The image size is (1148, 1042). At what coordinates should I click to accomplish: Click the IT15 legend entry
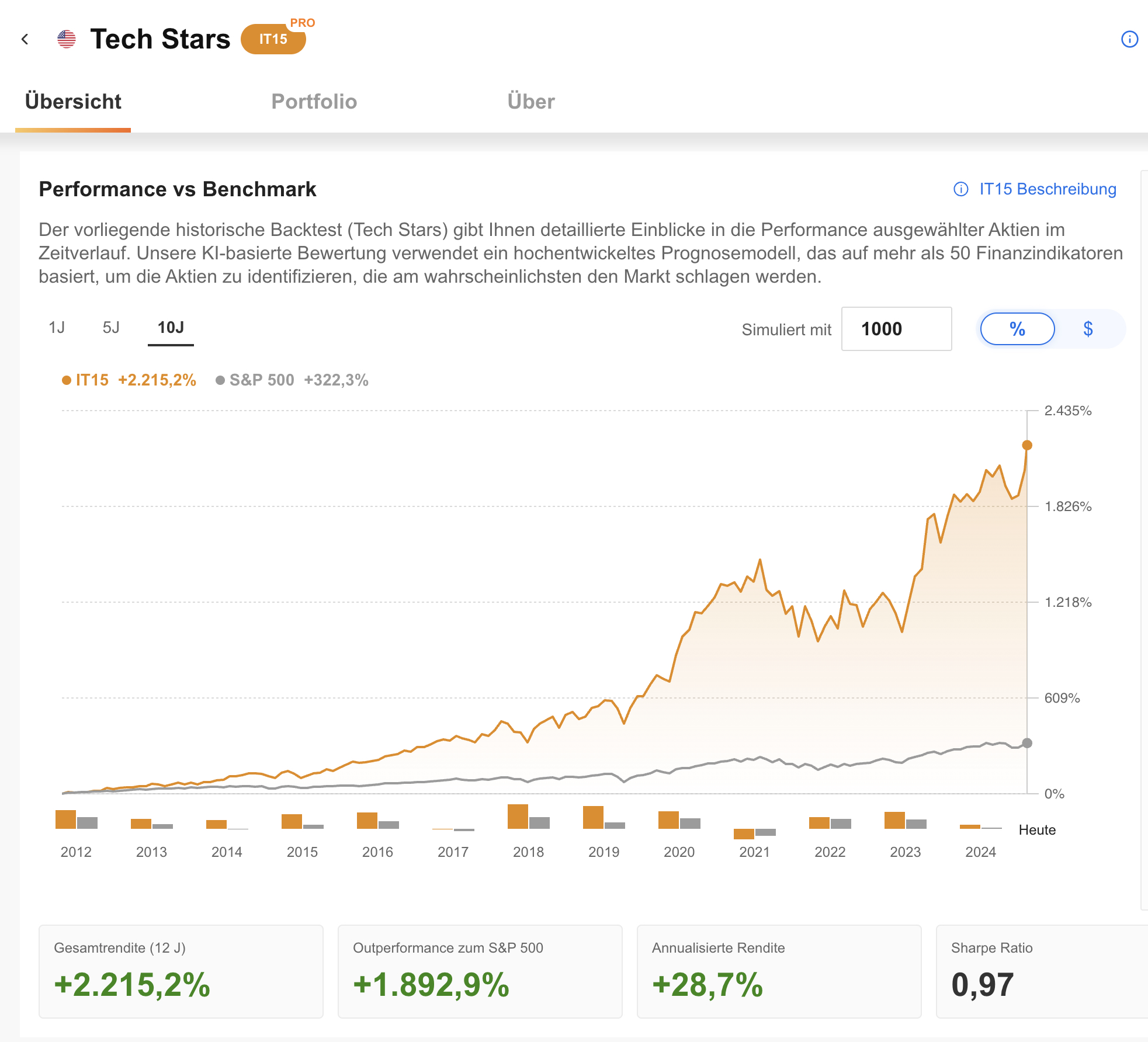129,380
